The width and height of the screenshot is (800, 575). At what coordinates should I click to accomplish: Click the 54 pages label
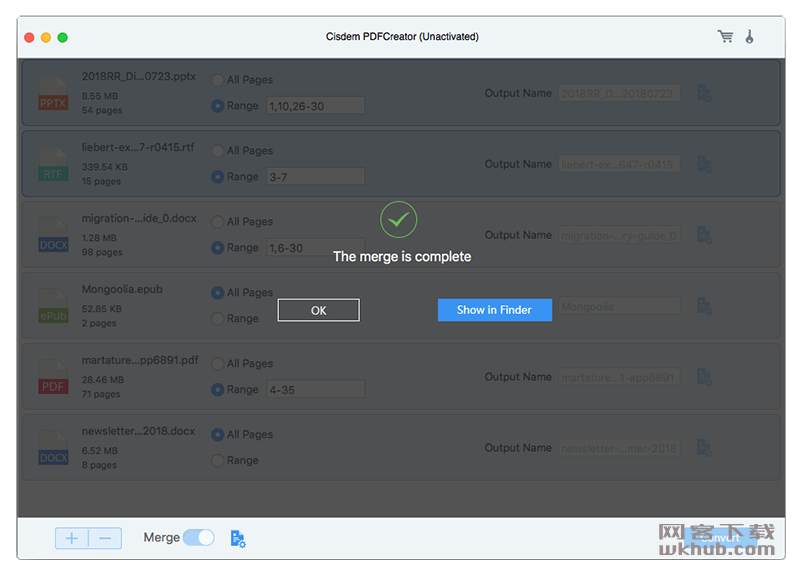(x=102, y=110)
